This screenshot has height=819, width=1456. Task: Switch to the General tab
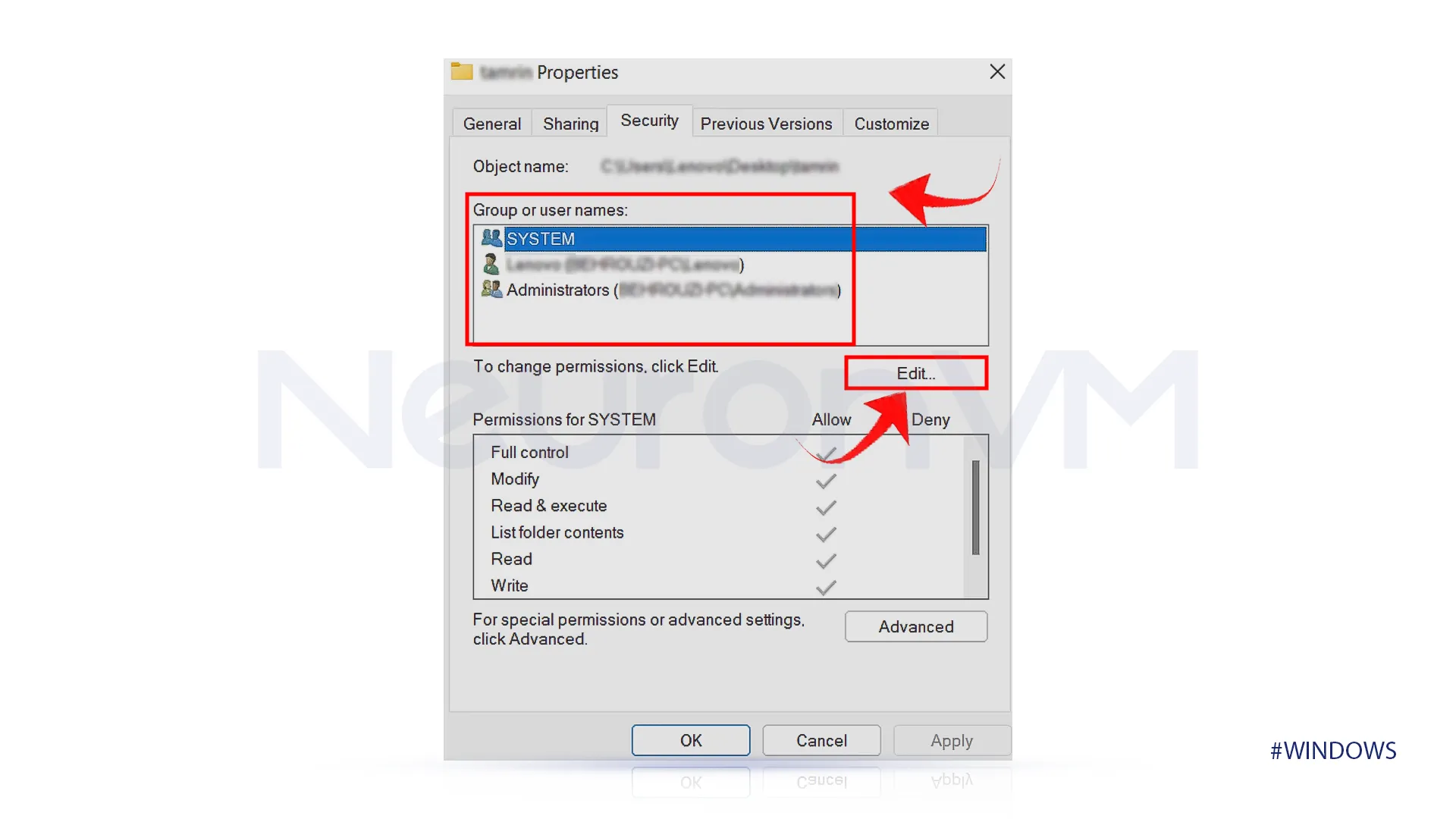pos(492,123)
